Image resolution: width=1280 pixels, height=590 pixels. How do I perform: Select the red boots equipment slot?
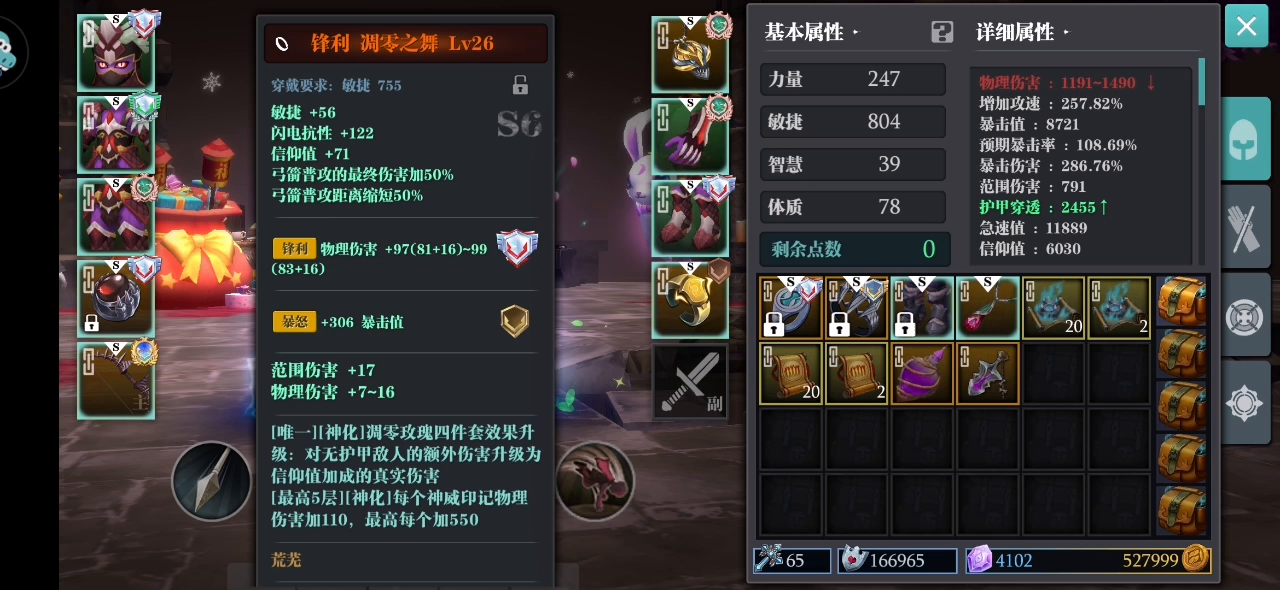coord(689,217)
